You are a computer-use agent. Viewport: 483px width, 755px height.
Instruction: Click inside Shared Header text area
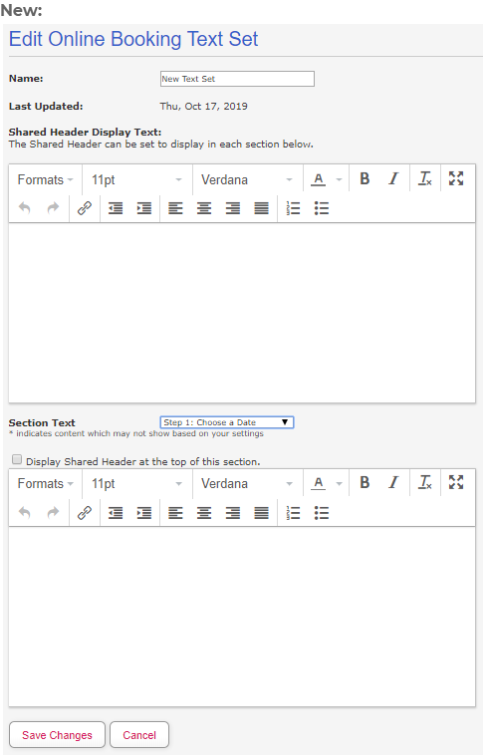pyautogui.click(x=242, y=312)
